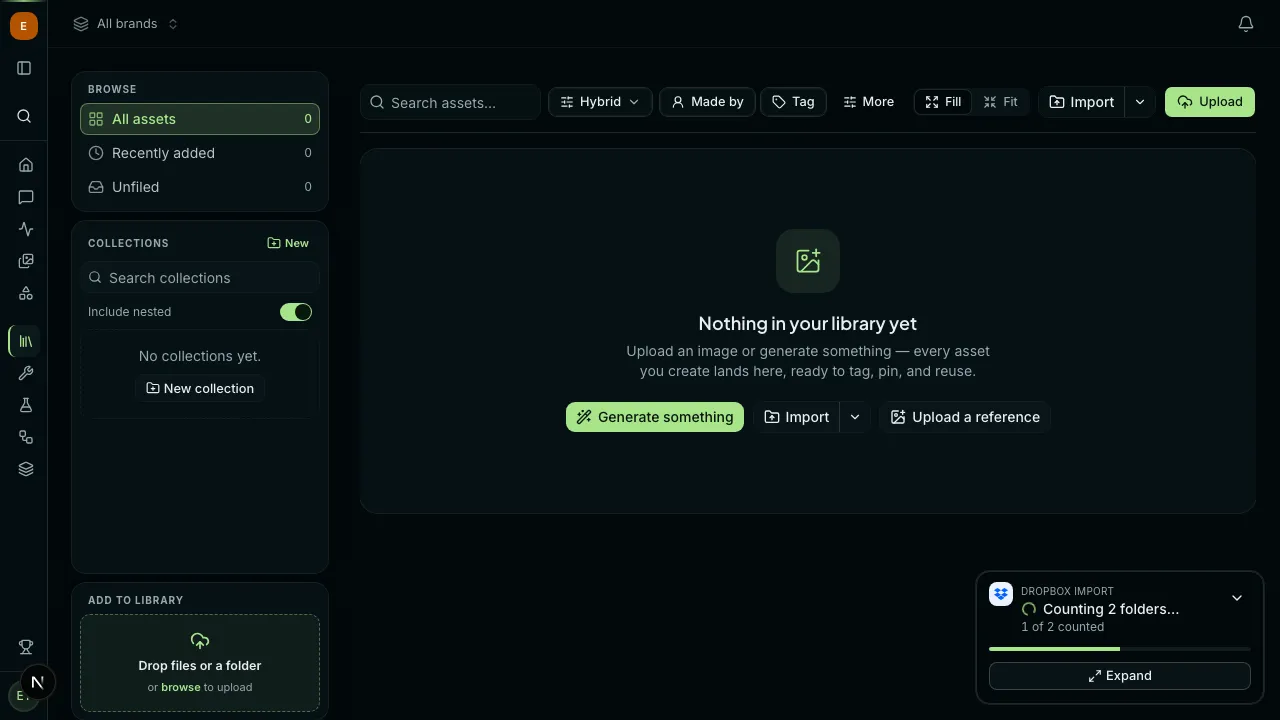Click the orange E workspace avatar
1280x720 pixels.
[x=24, y=26]
